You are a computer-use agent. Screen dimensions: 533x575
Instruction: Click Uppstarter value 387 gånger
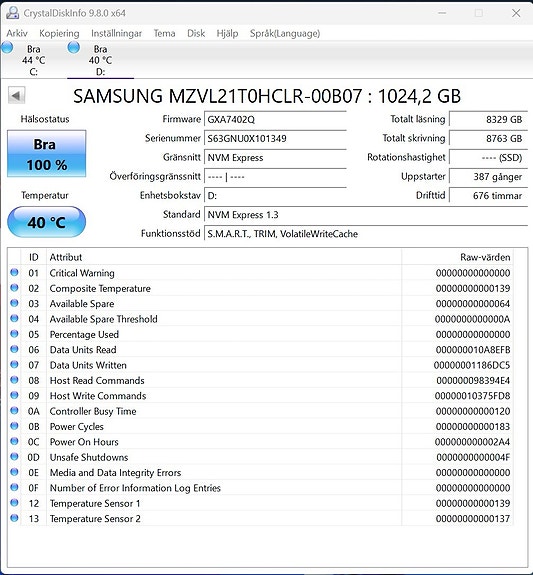pos(488,176)
